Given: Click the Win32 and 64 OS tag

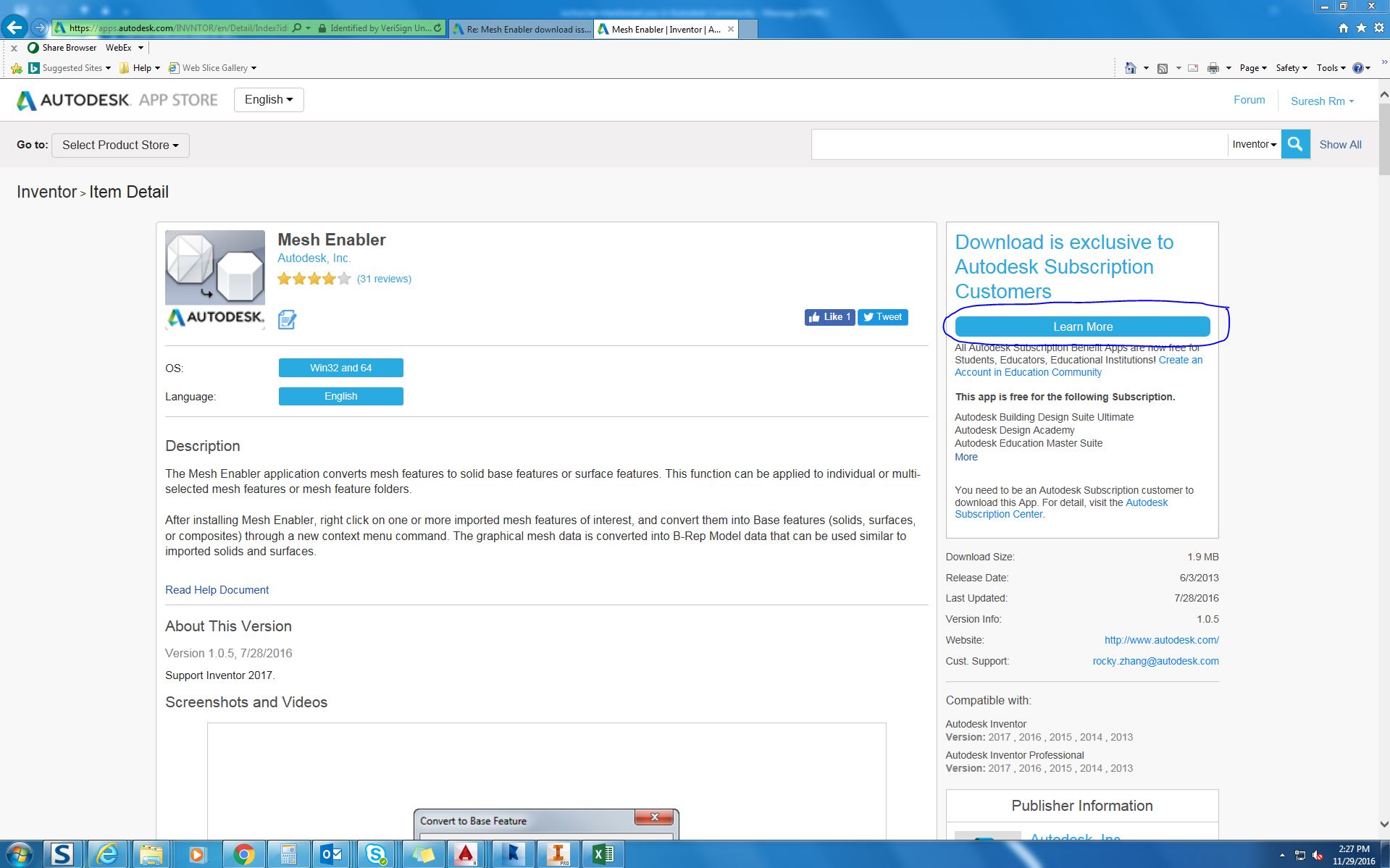Looking at the screenshot, I should click(x=340, y=368).
